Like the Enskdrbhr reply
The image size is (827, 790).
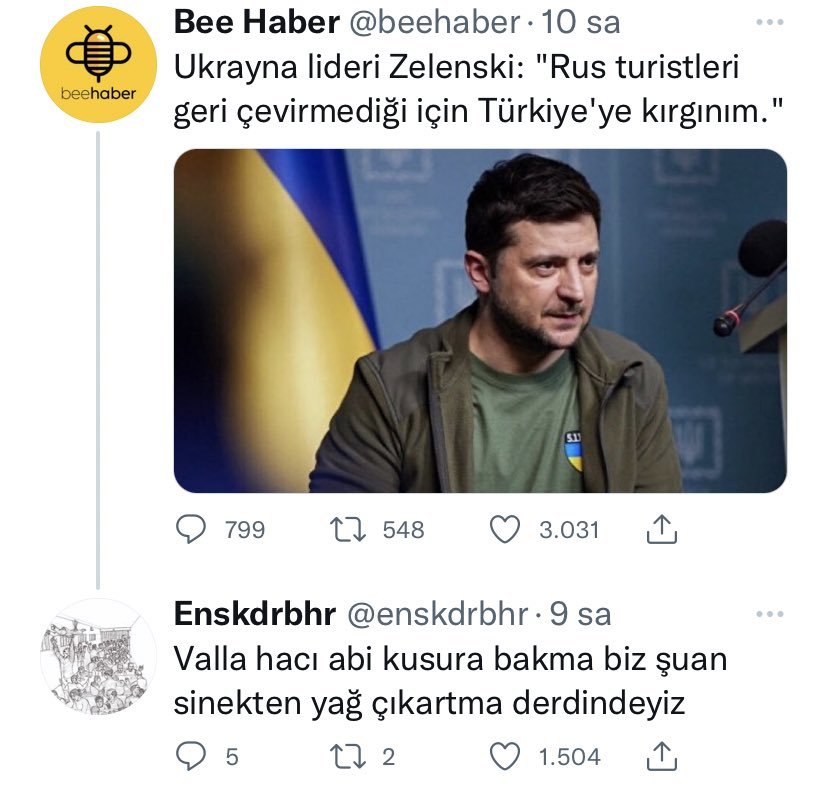tap(504, 757)
